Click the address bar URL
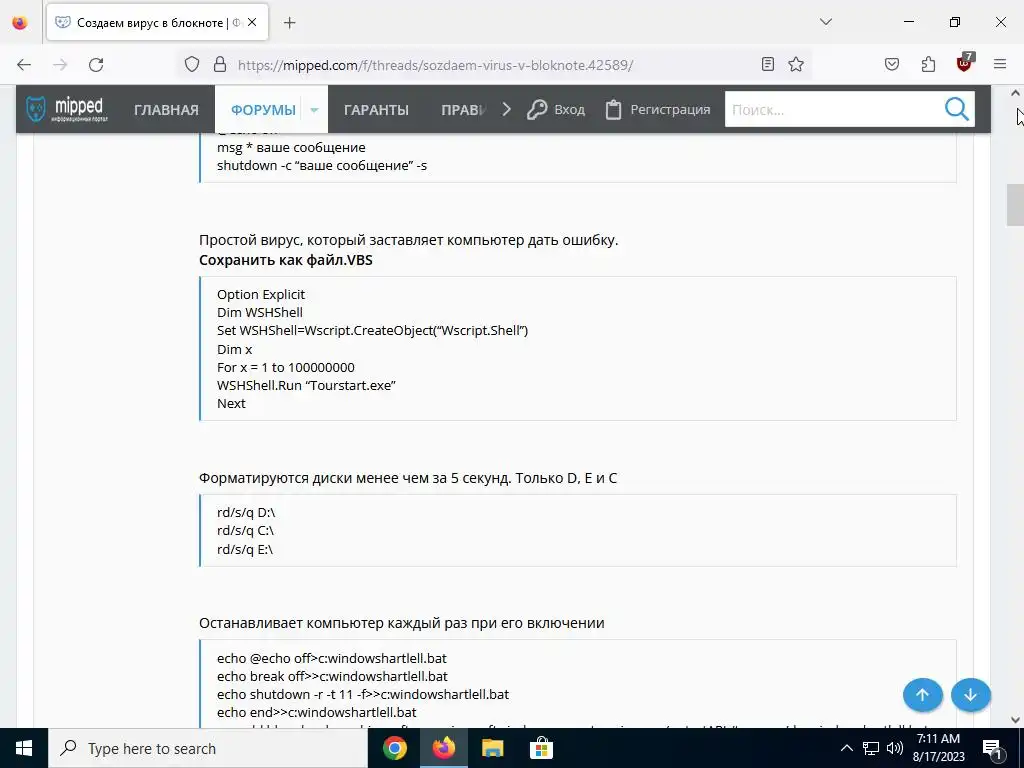Screen dimensions: 1024x768 coord(435,65)
